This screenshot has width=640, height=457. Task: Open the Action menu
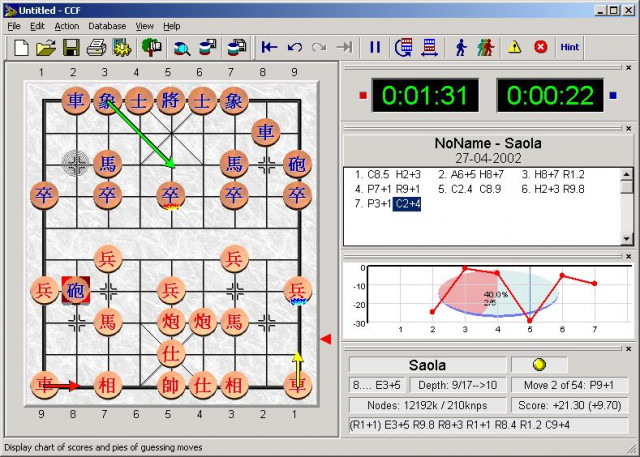tap(67, 26)
